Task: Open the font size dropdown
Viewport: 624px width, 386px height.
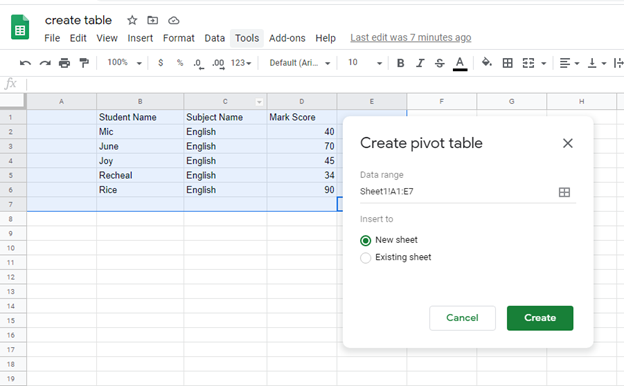Action: pos(365,63)
